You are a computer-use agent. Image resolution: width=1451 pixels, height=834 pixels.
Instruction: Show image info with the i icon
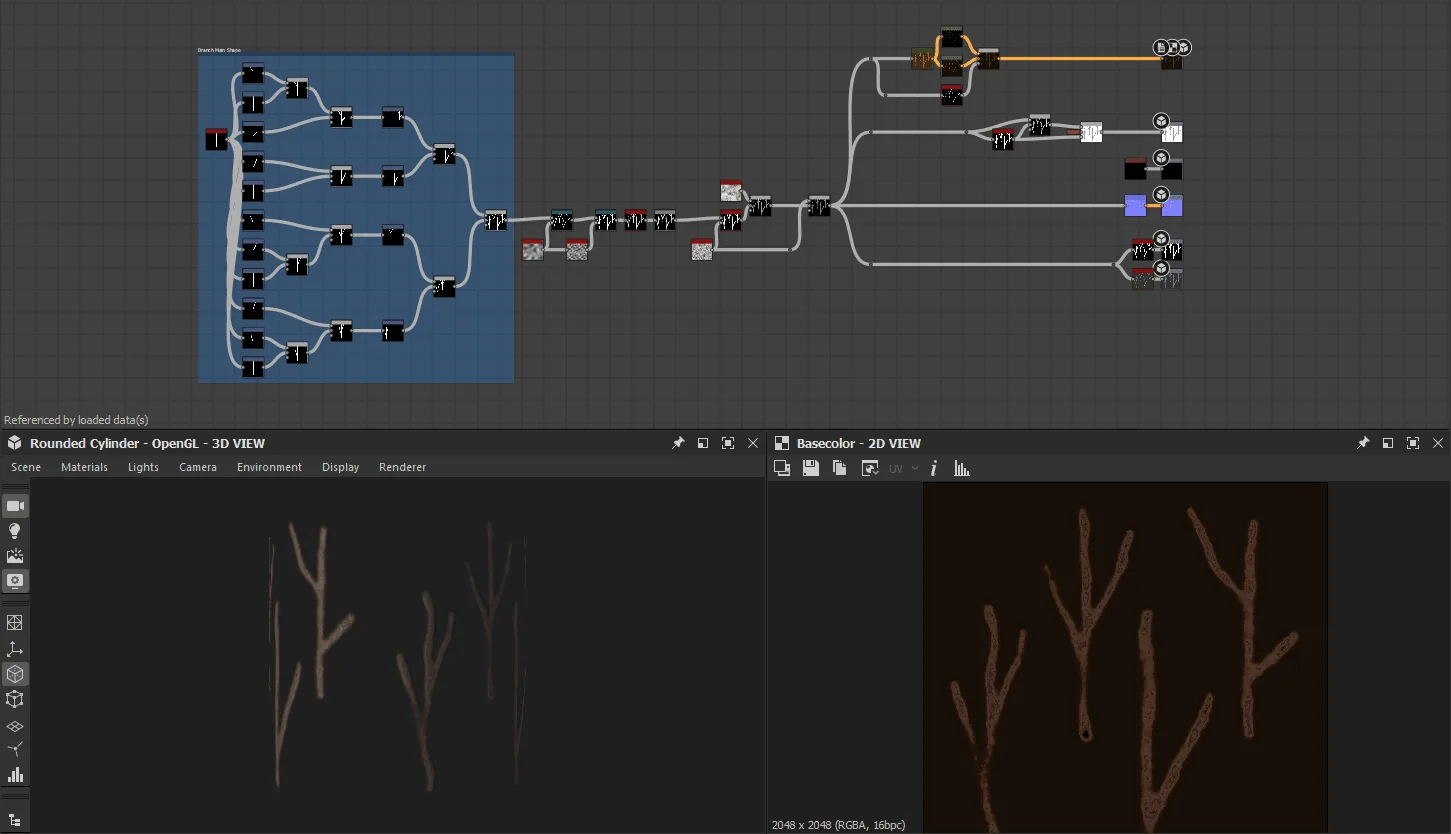click(x=934, y=468)
